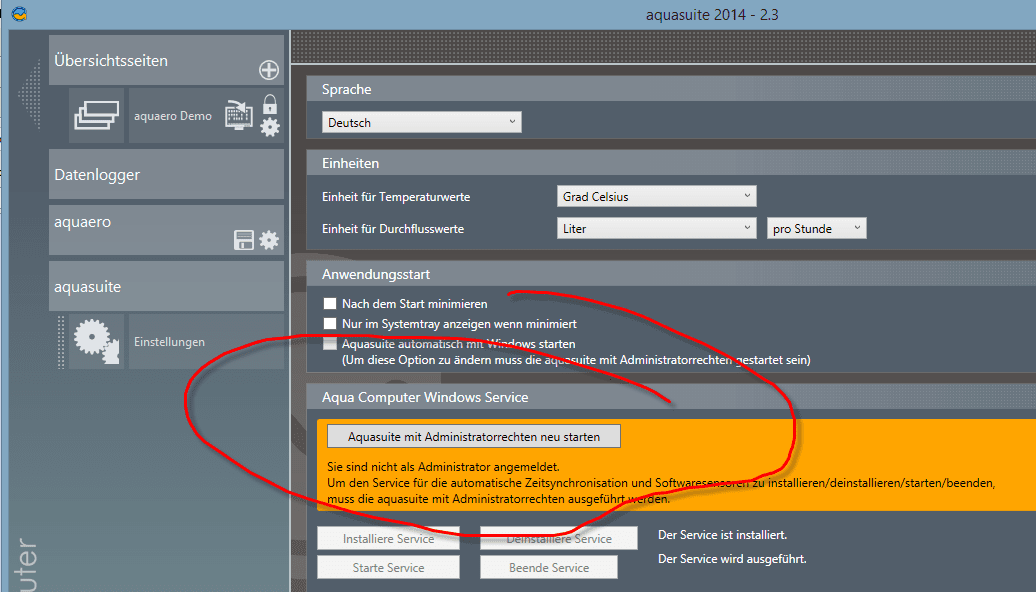Click the Sprache section heading
This screenshot has height=592, width=1036.
pyautogui.click(x=346, y=89)
